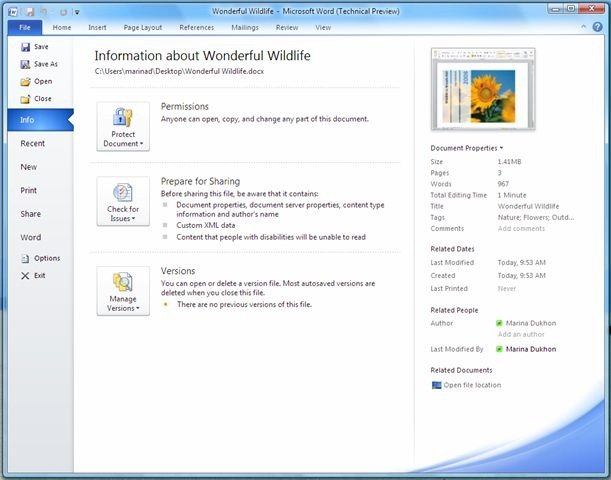611x480 pixels.
Task: Click the Manage Versions magnifier icon
Action: [x=123, y=282]
